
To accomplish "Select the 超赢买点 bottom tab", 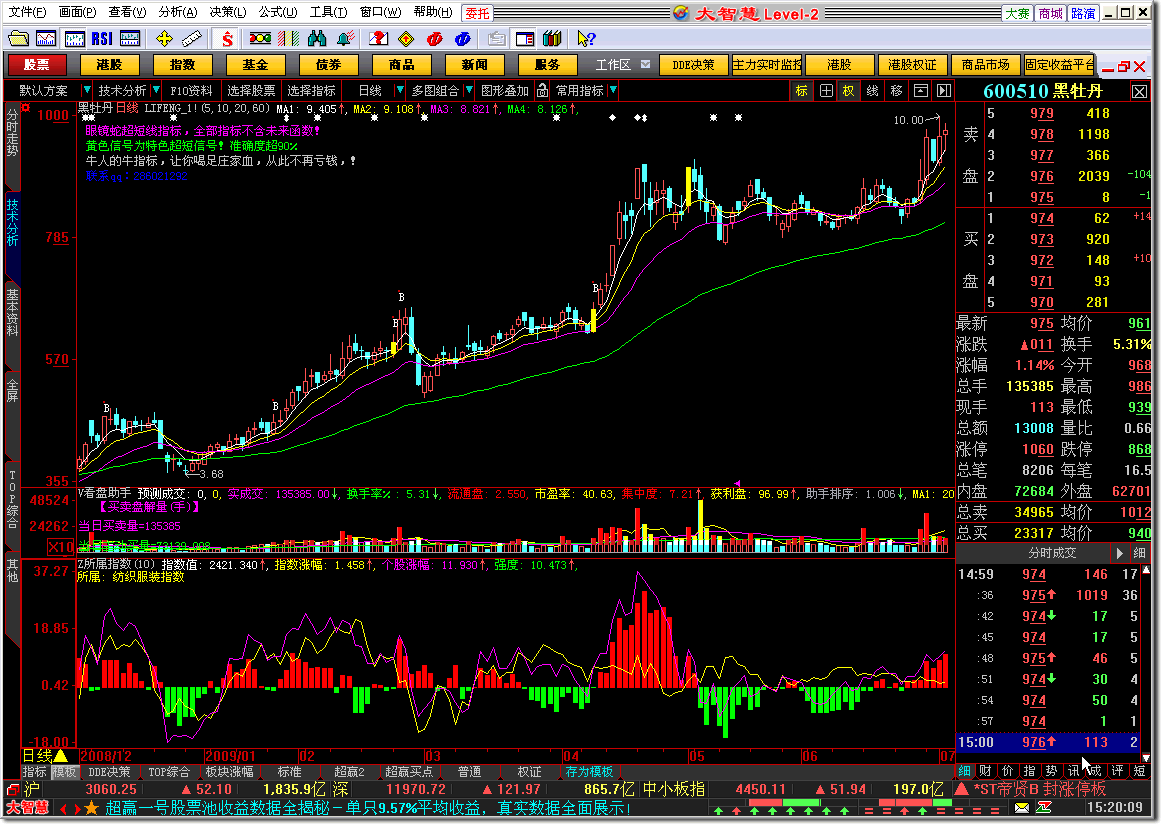I will click(x=408, y=772).
